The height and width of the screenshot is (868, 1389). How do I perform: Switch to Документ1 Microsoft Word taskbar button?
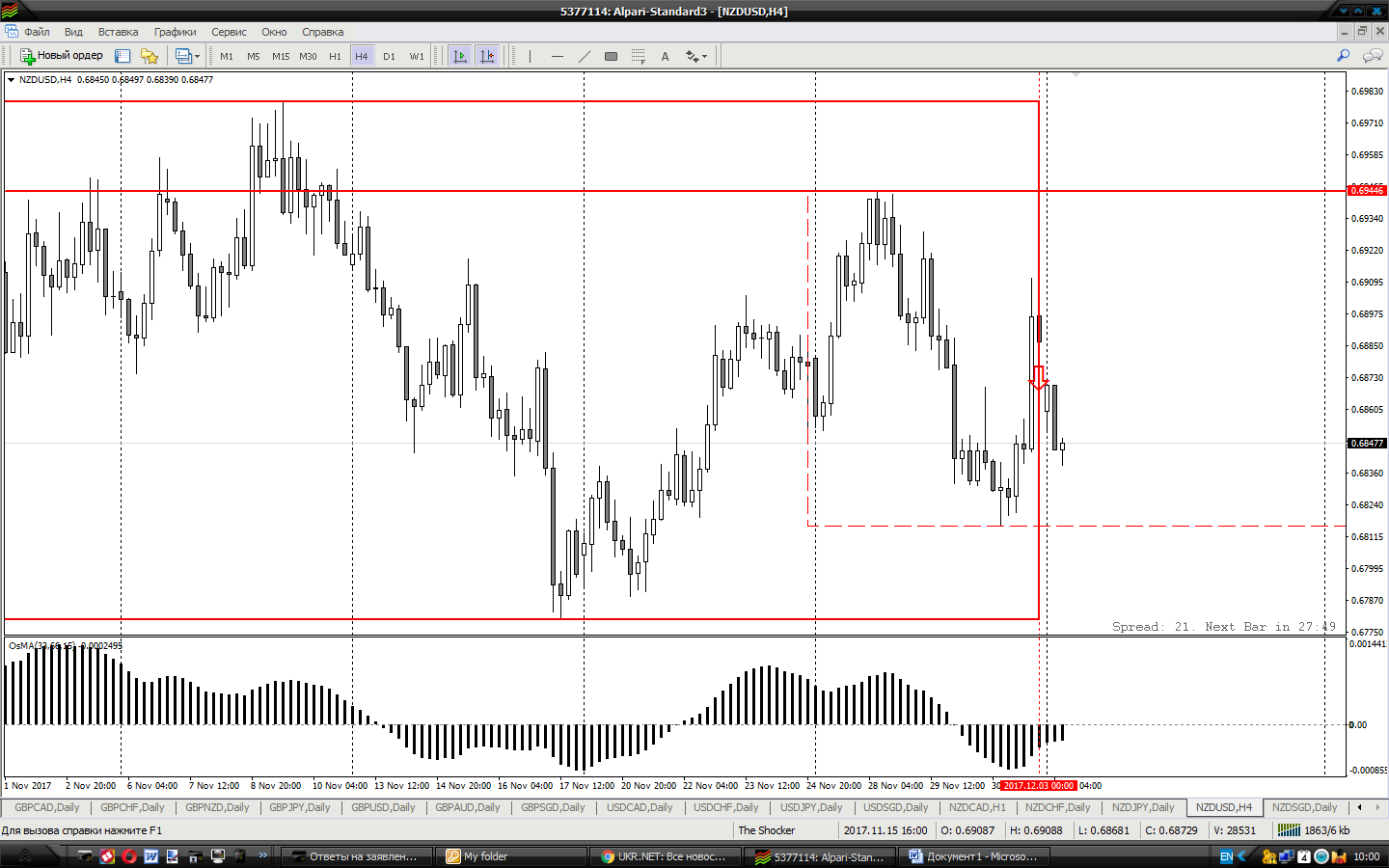click(x=974, y=856)
